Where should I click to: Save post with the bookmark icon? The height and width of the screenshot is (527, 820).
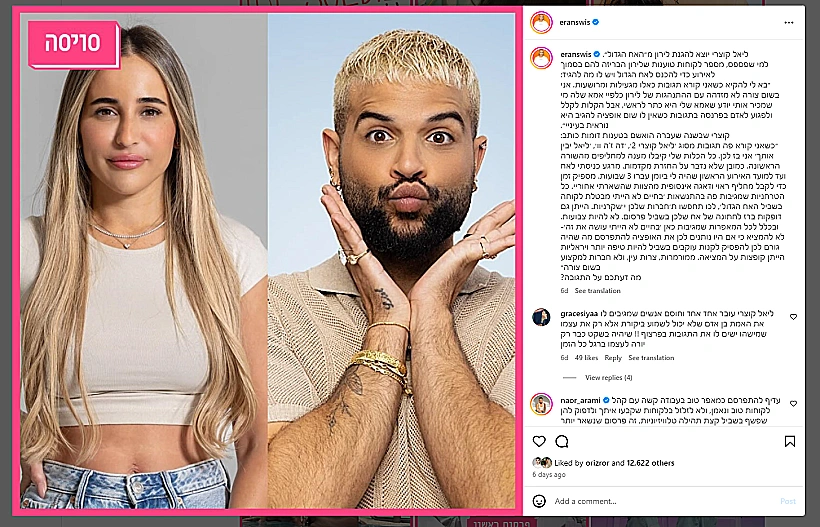(790, 441)
